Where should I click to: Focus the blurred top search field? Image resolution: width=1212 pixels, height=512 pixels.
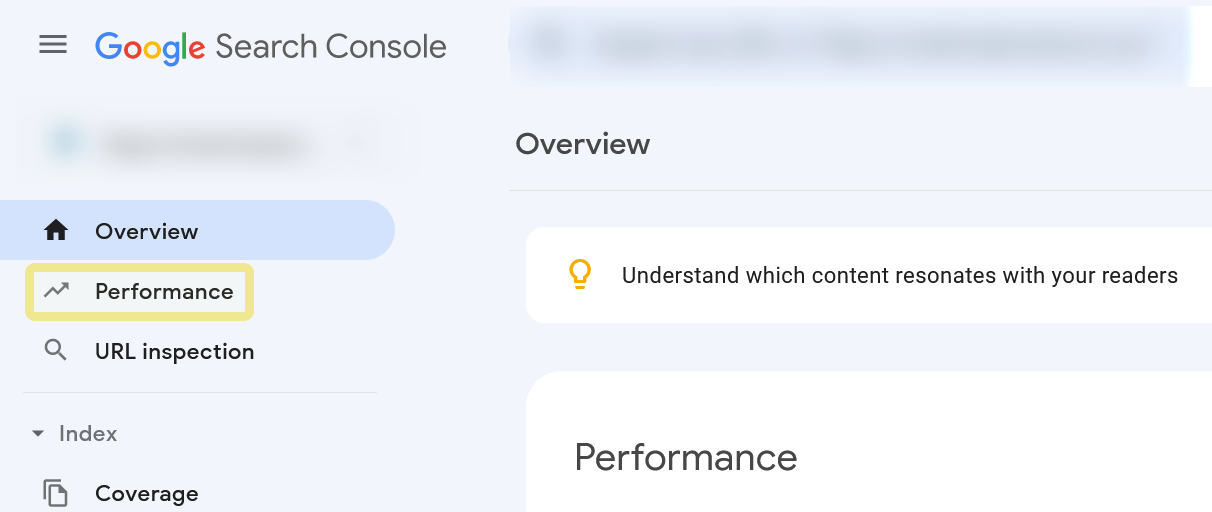point(850,45)
